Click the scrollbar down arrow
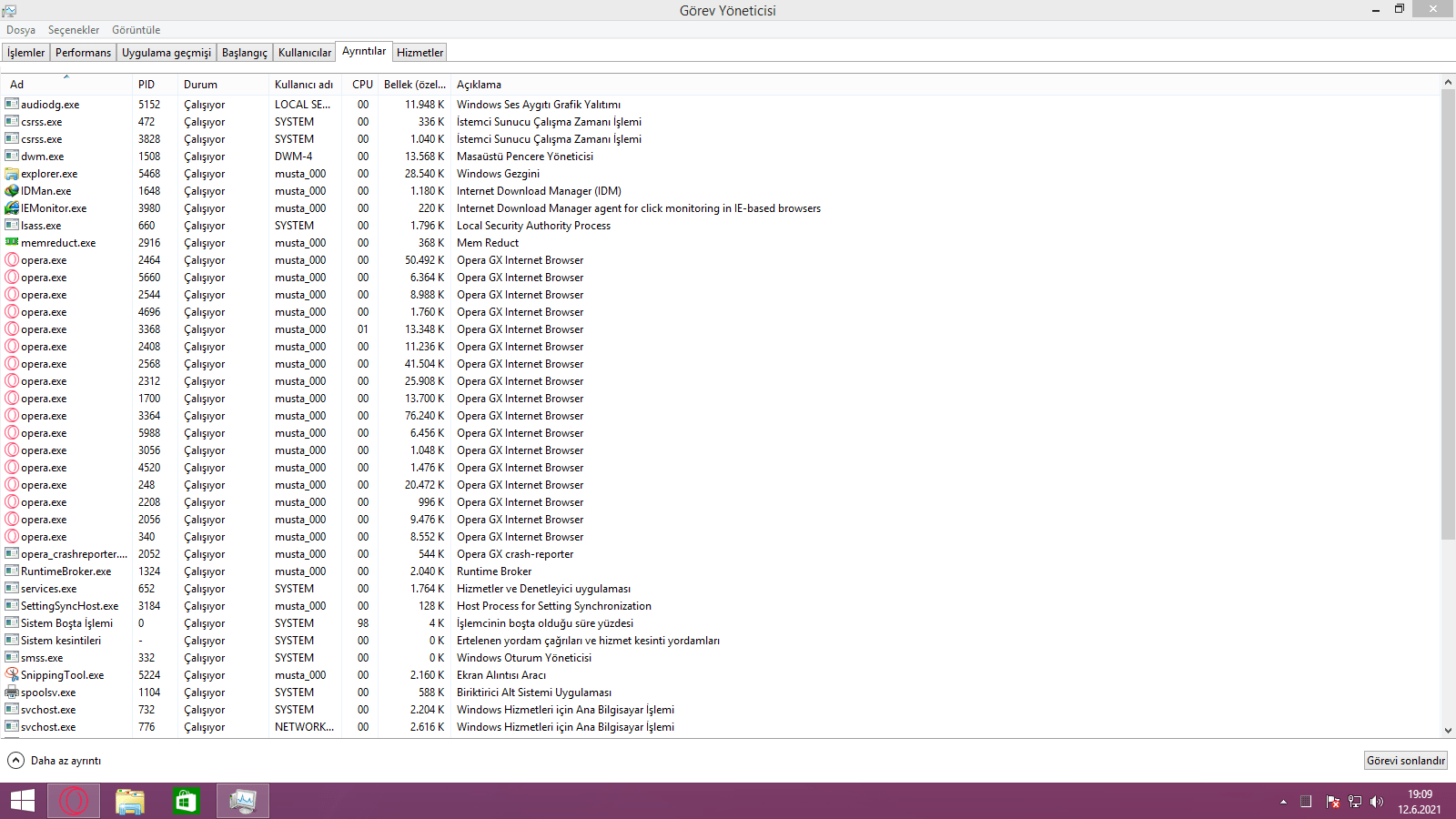1456x819 pixels. click(1448, 730)
